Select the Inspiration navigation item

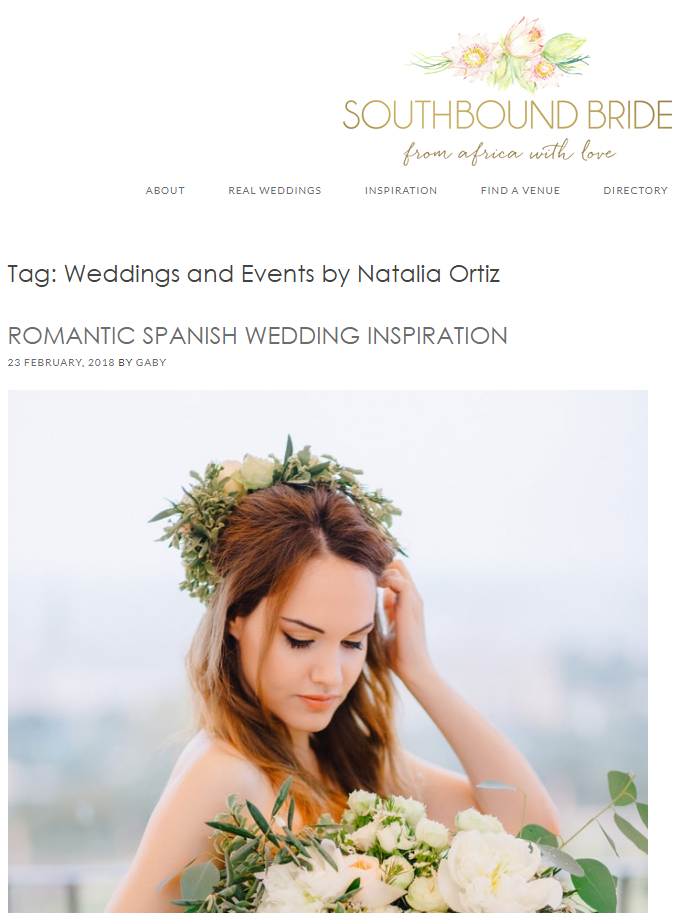[x=401, y=190]
